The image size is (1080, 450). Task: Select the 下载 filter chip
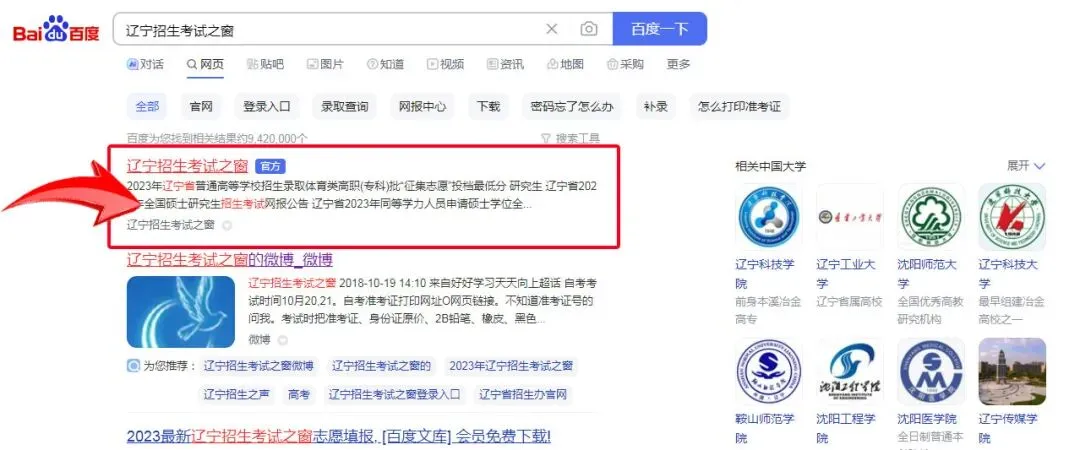pyautogui.click(x=488, y=107)
